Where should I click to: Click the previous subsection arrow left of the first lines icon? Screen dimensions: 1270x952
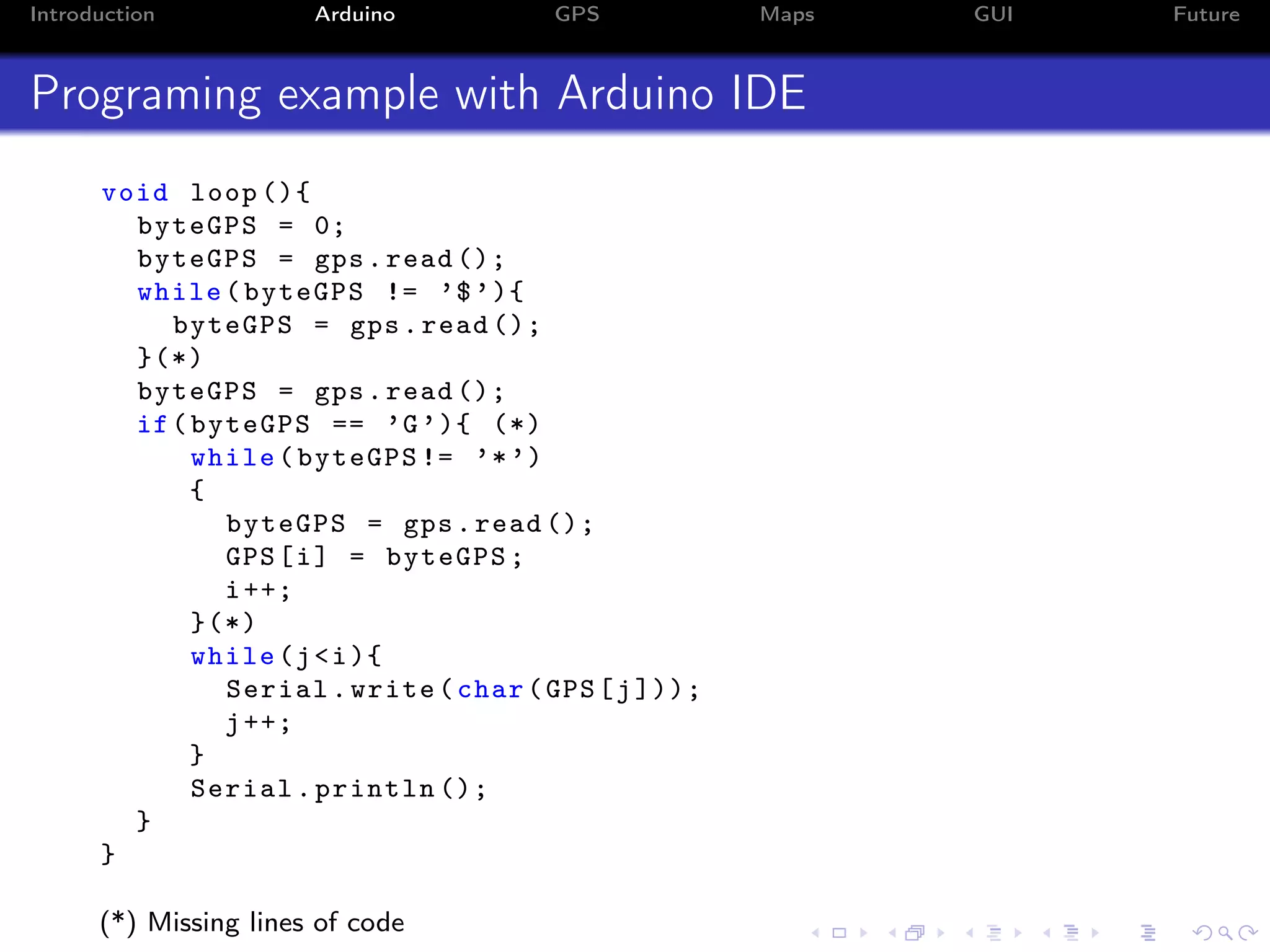tap(970, 933)
